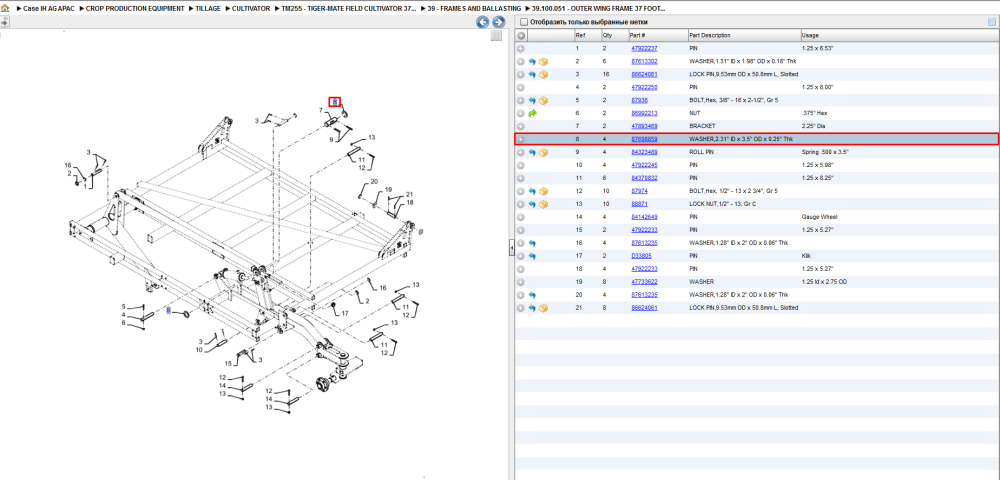The width and height of the screenshot is (1000, 480).
Task: Click plus icon on Ref 4 PIN row
Action: tap(520, 87)
